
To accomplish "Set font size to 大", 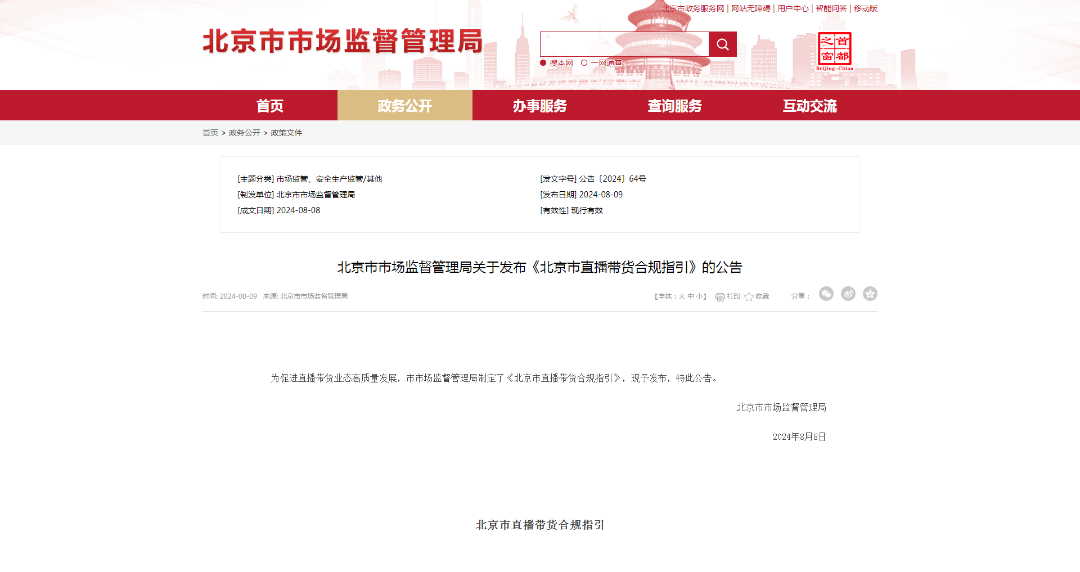I will [x=682, y=297].
